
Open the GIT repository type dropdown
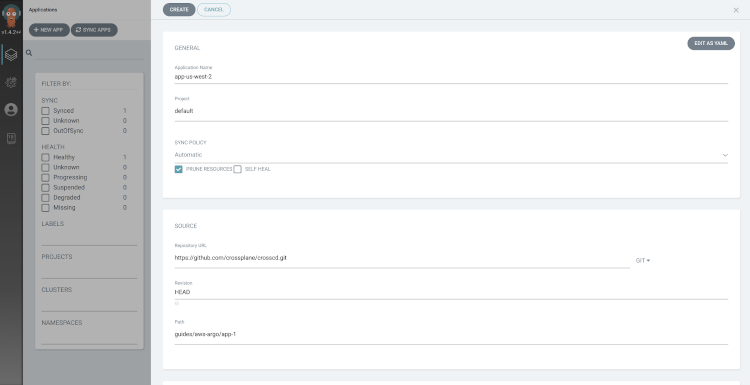[x=642, y=261]
